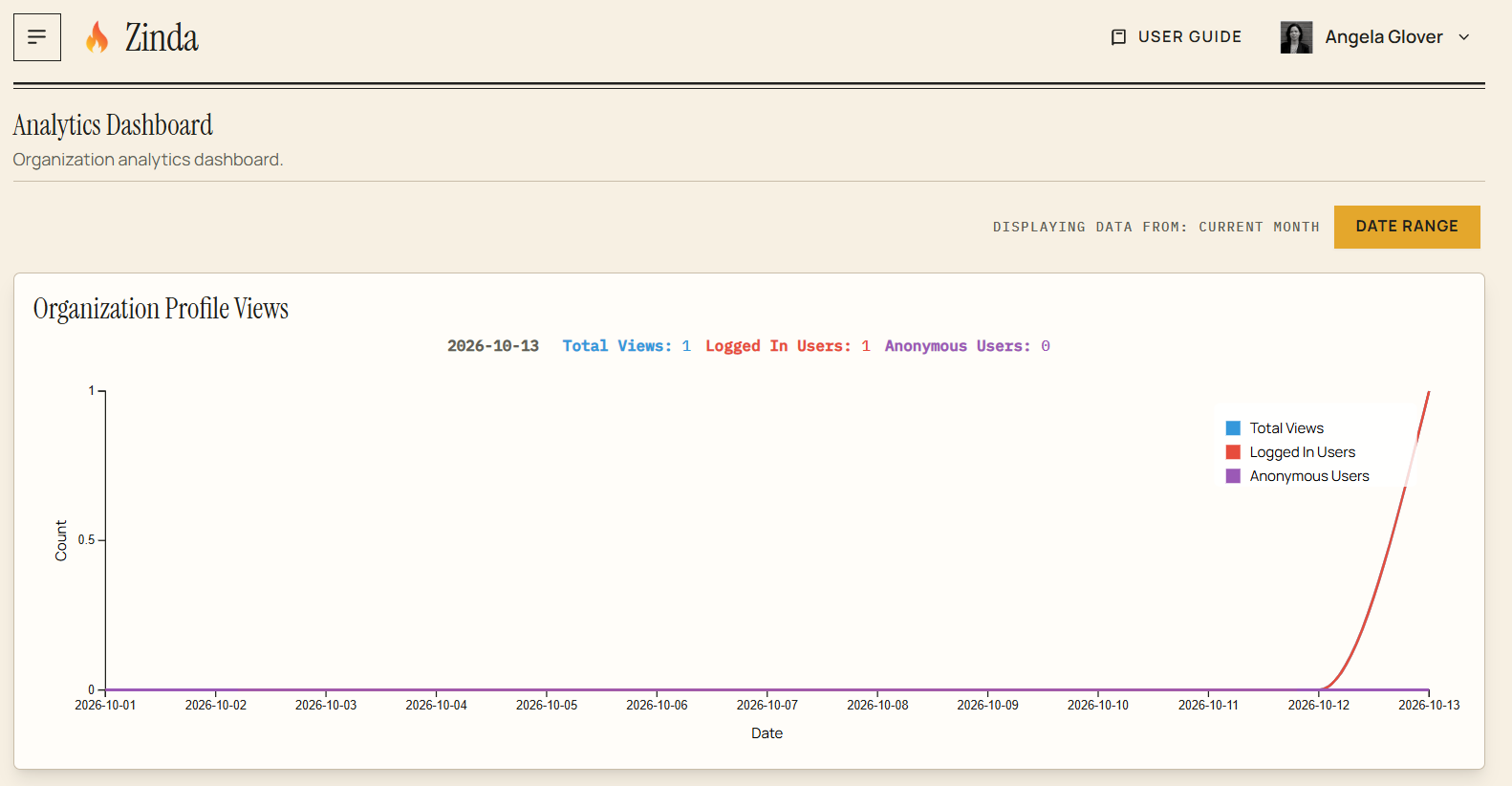Click the Zinda flame logo
The width and height of the screenshot is (1512, 786).
pyautogui.click(x=97, y=37)
